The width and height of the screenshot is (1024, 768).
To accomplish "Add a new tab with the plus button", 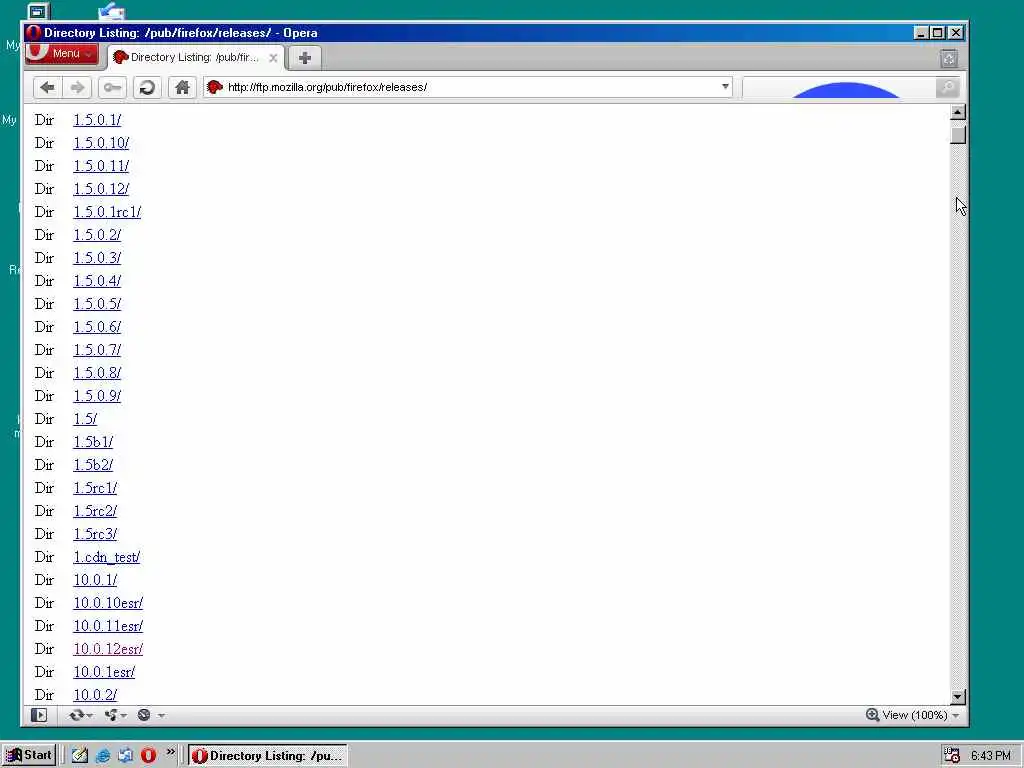I will [x=304, y=57].
